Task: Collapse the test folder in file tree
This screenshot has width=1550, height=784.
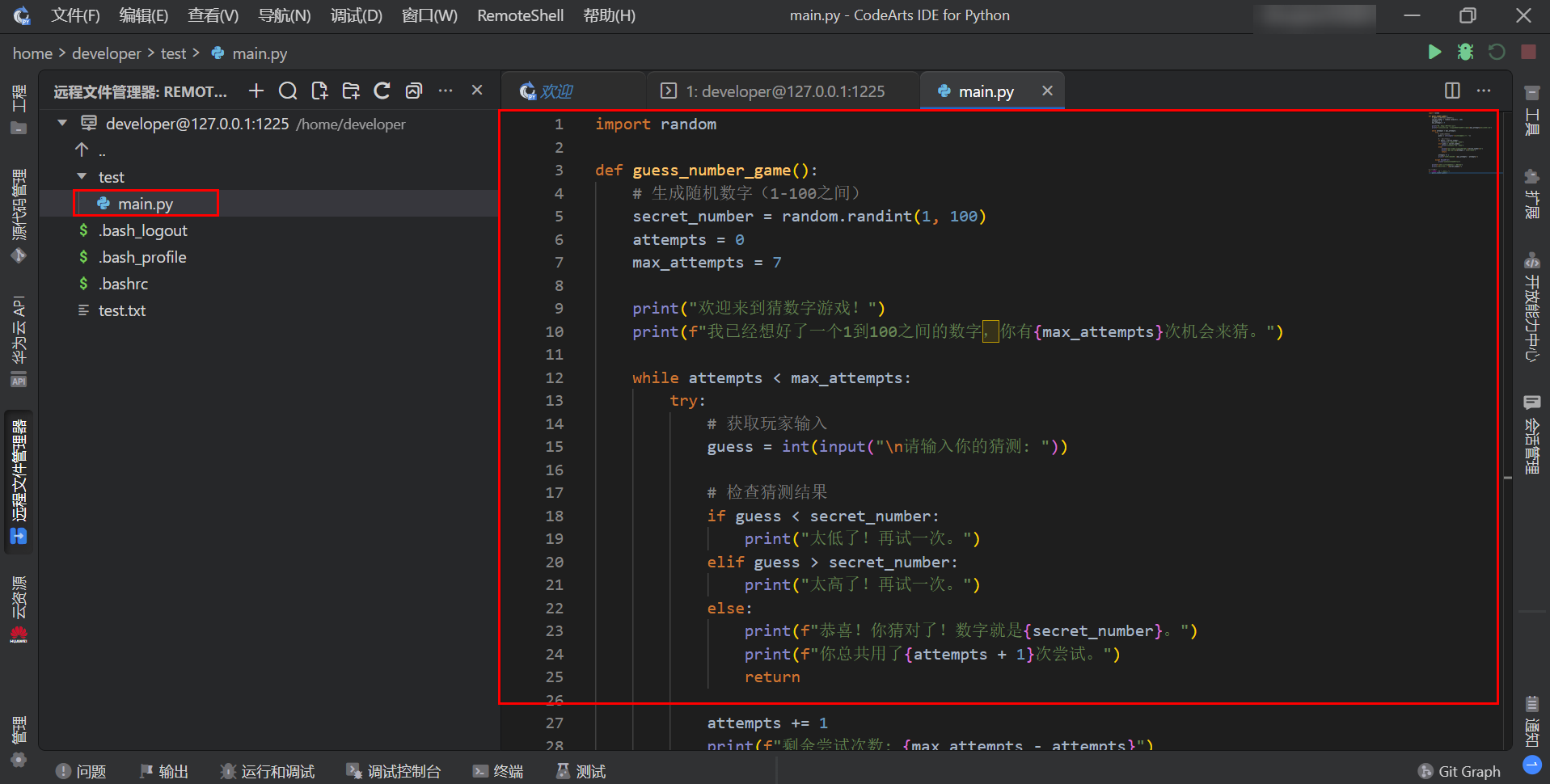Action: [82, 176]
